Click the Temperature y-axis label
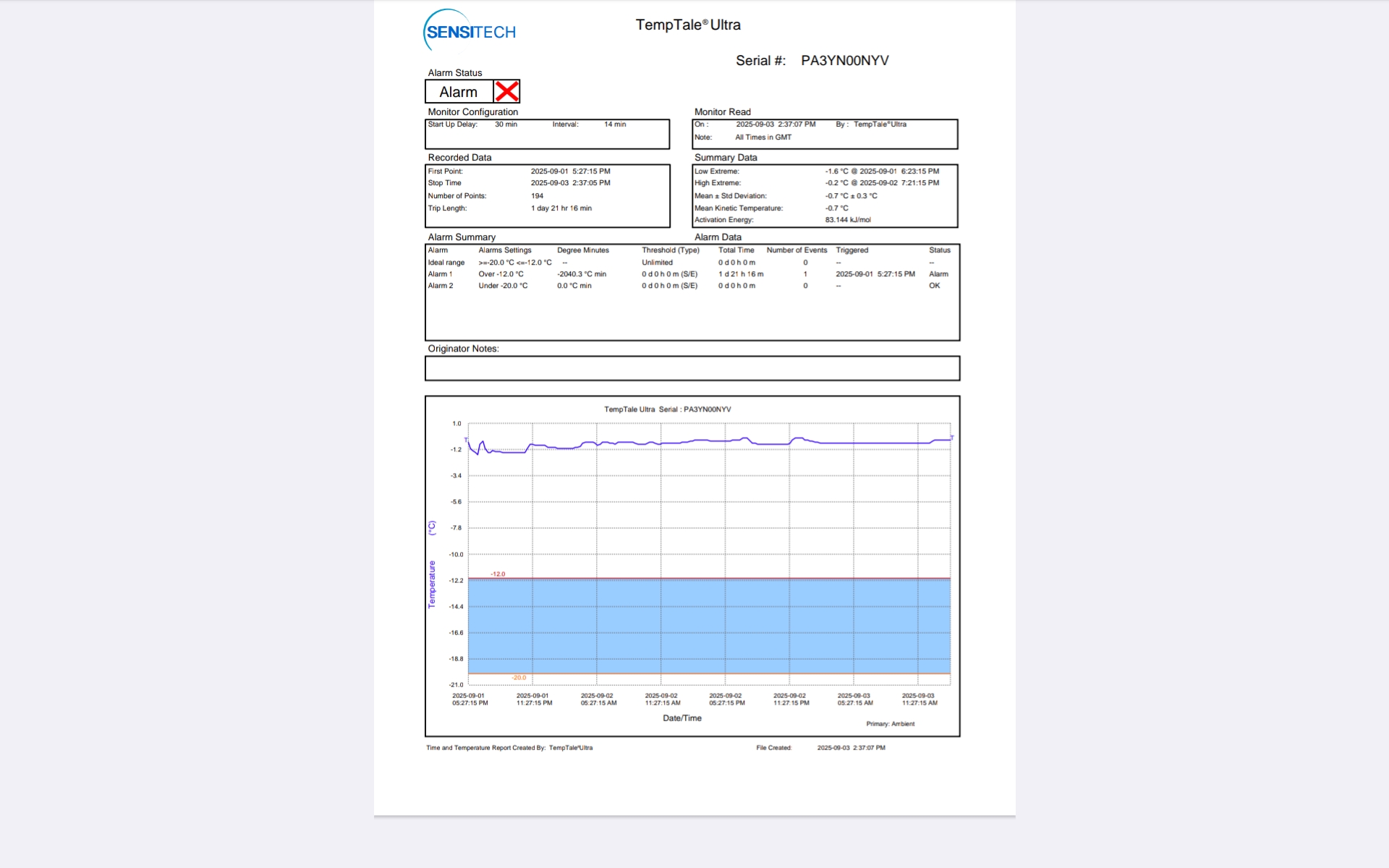 432,584
